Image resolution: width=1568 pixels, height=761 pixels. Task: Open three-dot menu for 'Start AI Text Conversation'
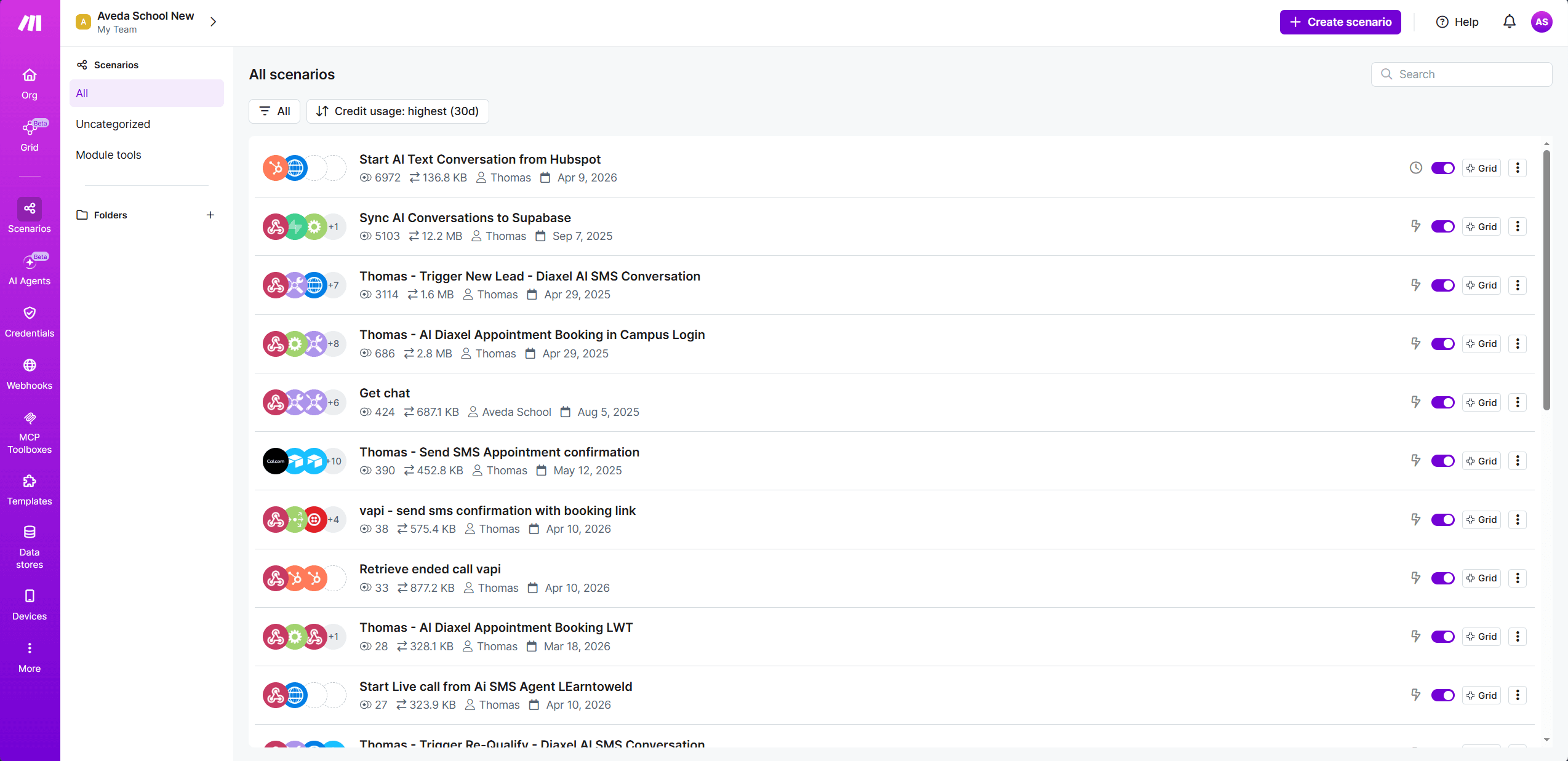[x=1518, y=168]
